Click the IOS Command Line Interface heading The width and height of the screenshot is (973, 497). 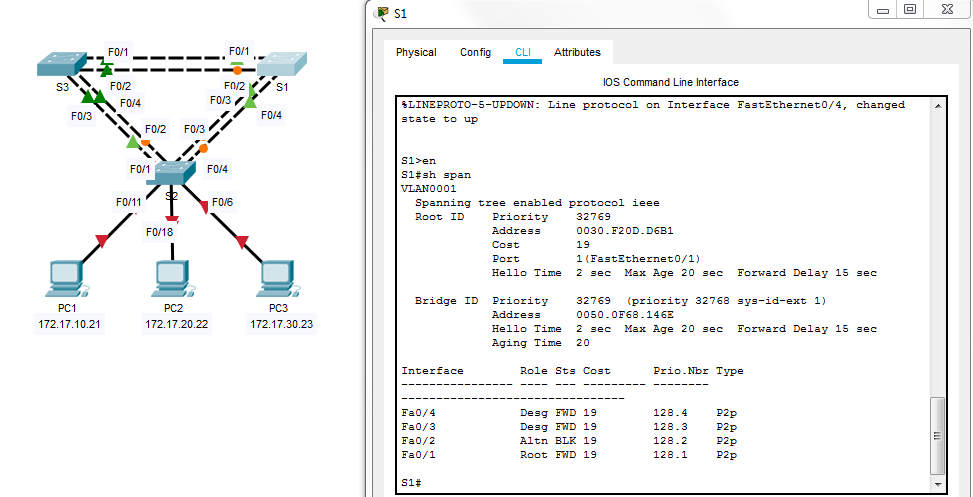click(671, 82)
